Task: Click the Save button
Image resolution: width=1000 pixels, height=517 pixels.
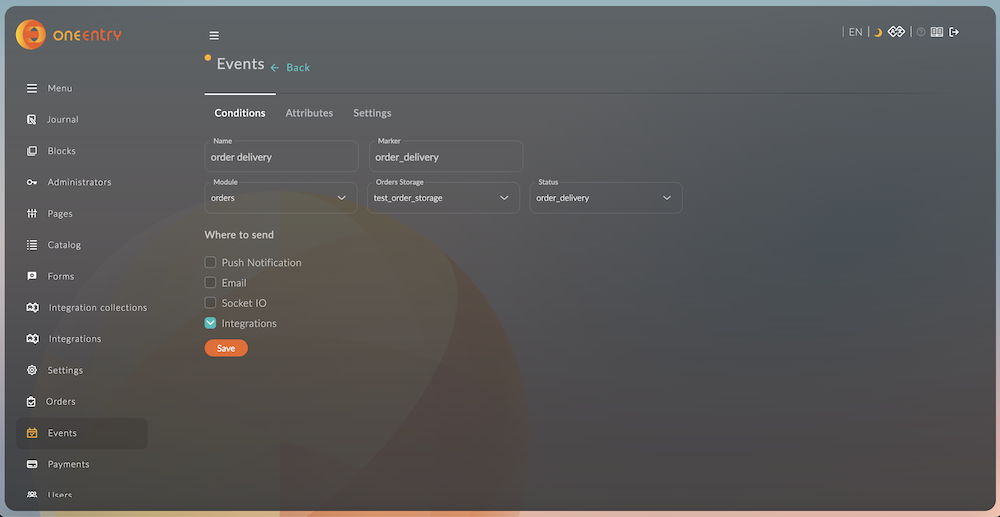Action: tap(226, 348)
